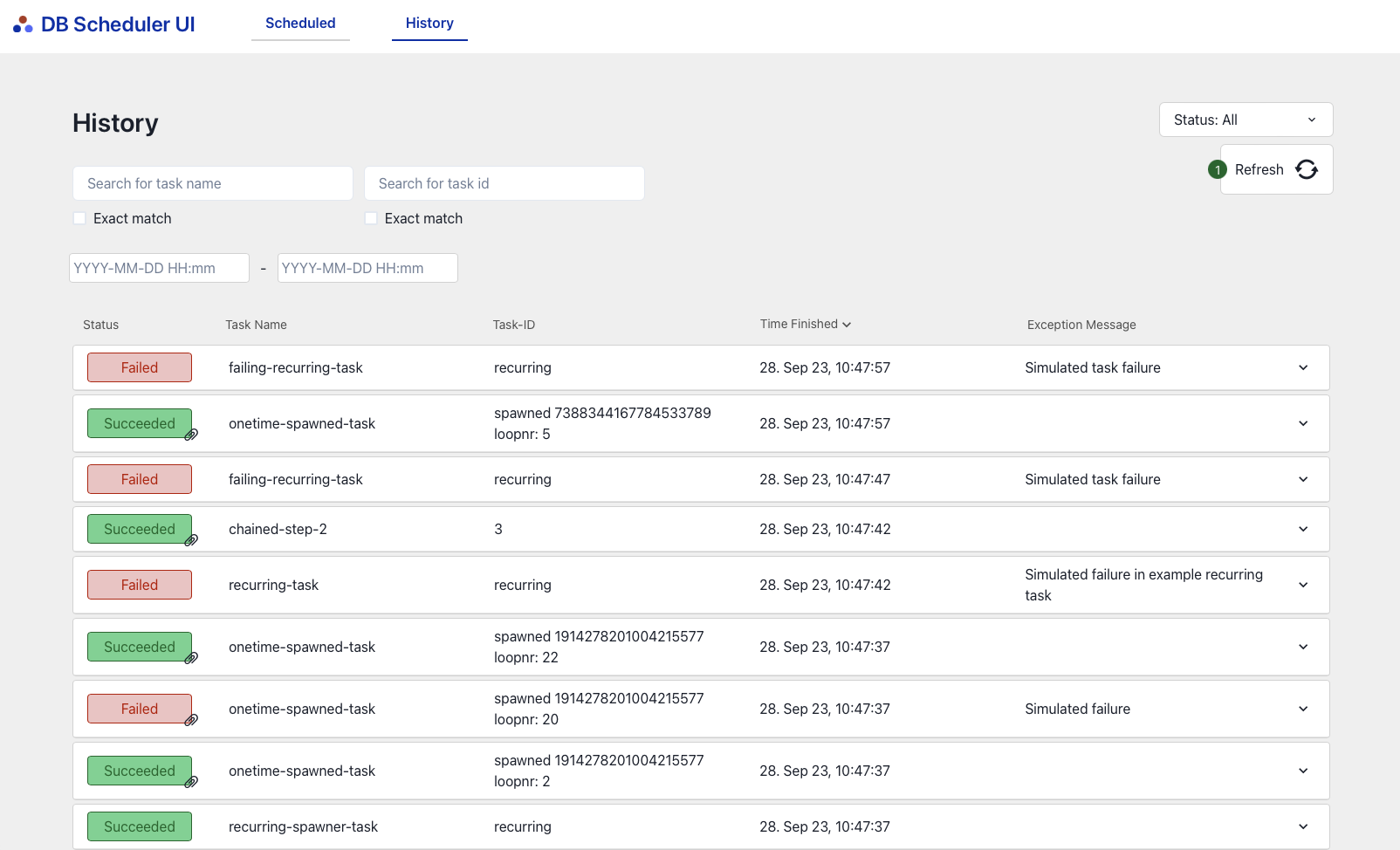The width and height of the screenshot is (1400, 850).
Task: Click the Refresh button
Action: click(1276, 169)
